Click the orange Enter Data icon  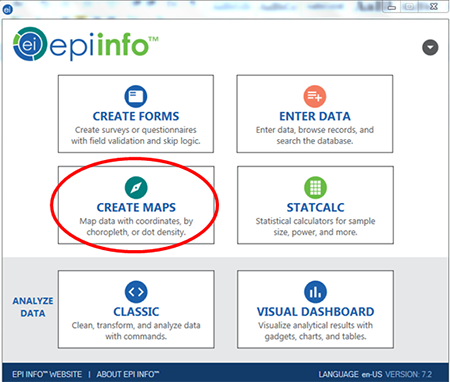tap(315, 97)
